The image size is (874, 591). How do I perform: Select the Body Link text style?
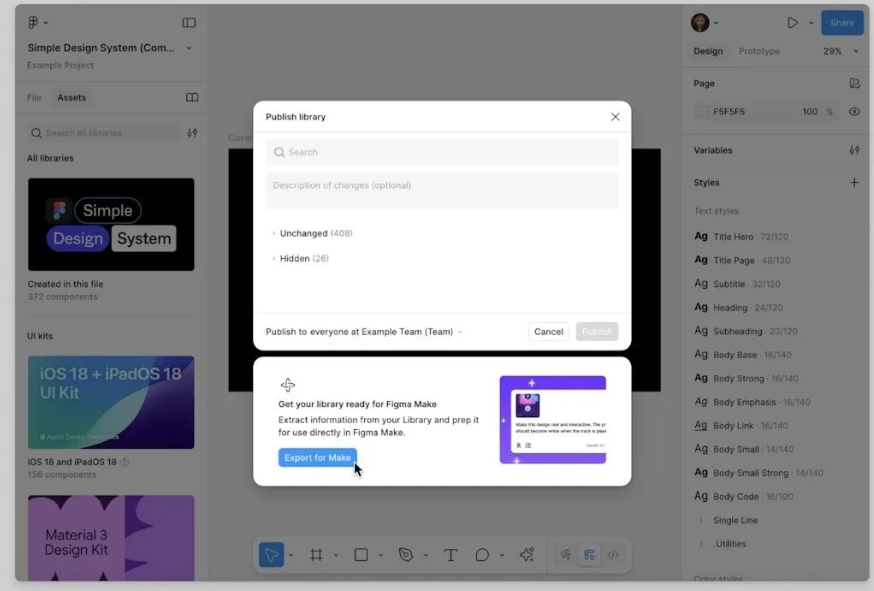pos(741,425)
